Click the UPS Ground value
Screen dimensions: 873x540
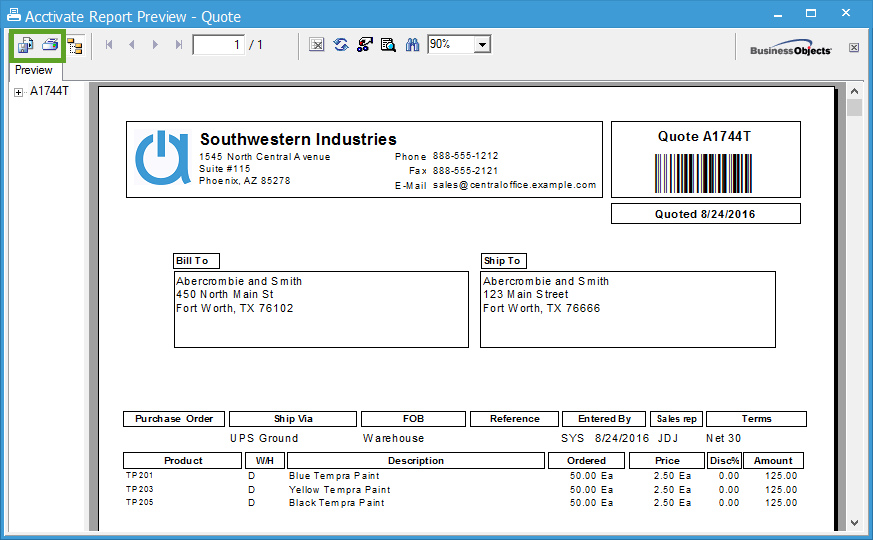(264, 438)
